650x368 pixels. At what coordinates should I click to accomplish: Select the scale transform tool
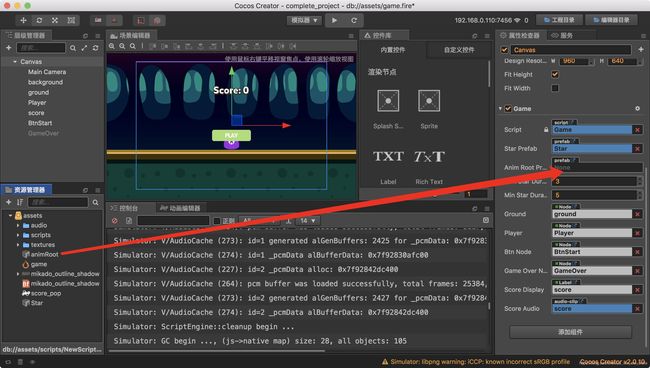pyautogui.click(x=55, y=20)
